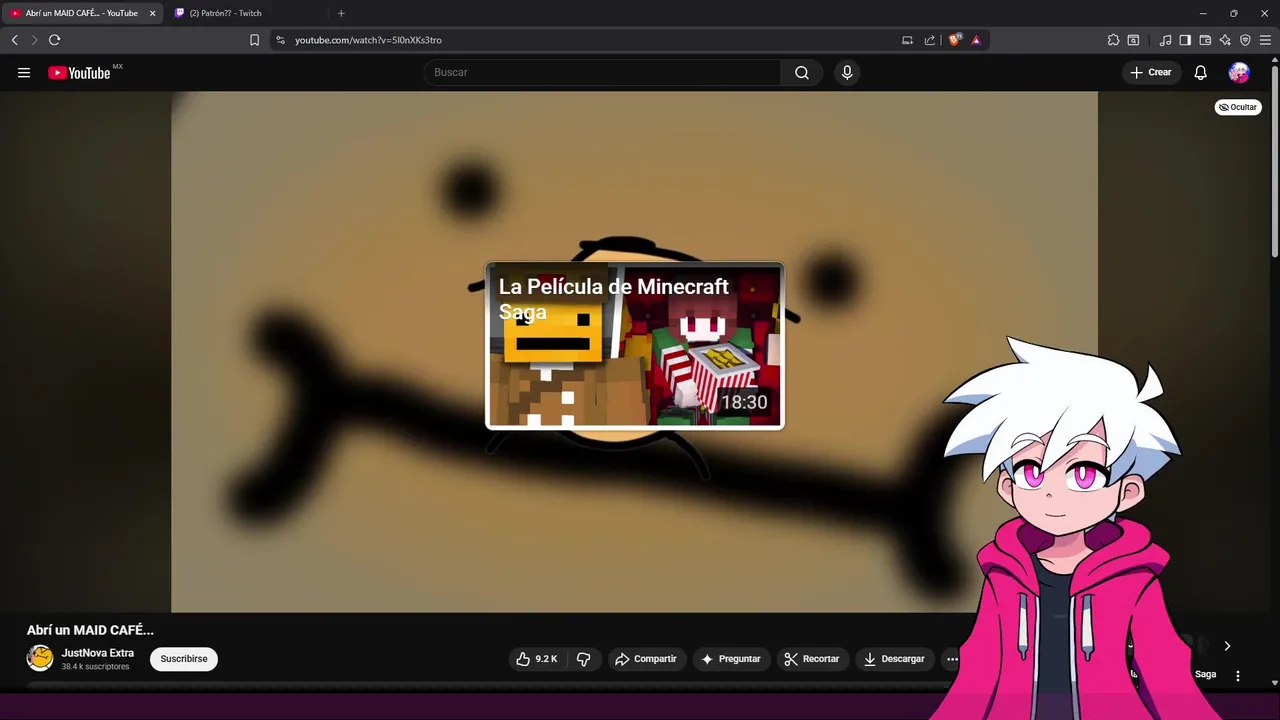Click Descargar to download video

[x=894, y=659]
